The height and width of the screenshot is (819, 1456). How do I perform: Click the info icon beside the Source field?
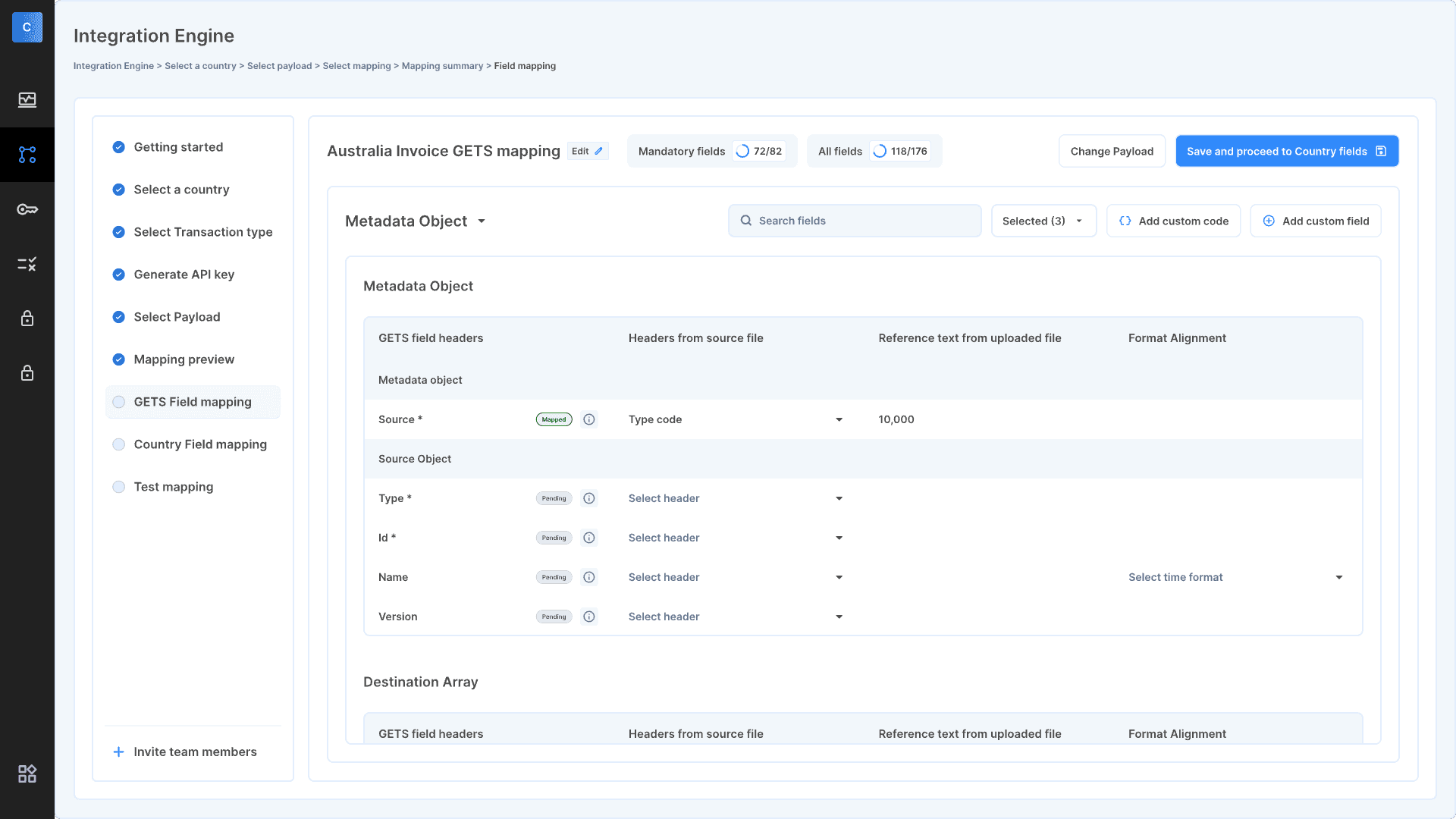tap(589, 419)
